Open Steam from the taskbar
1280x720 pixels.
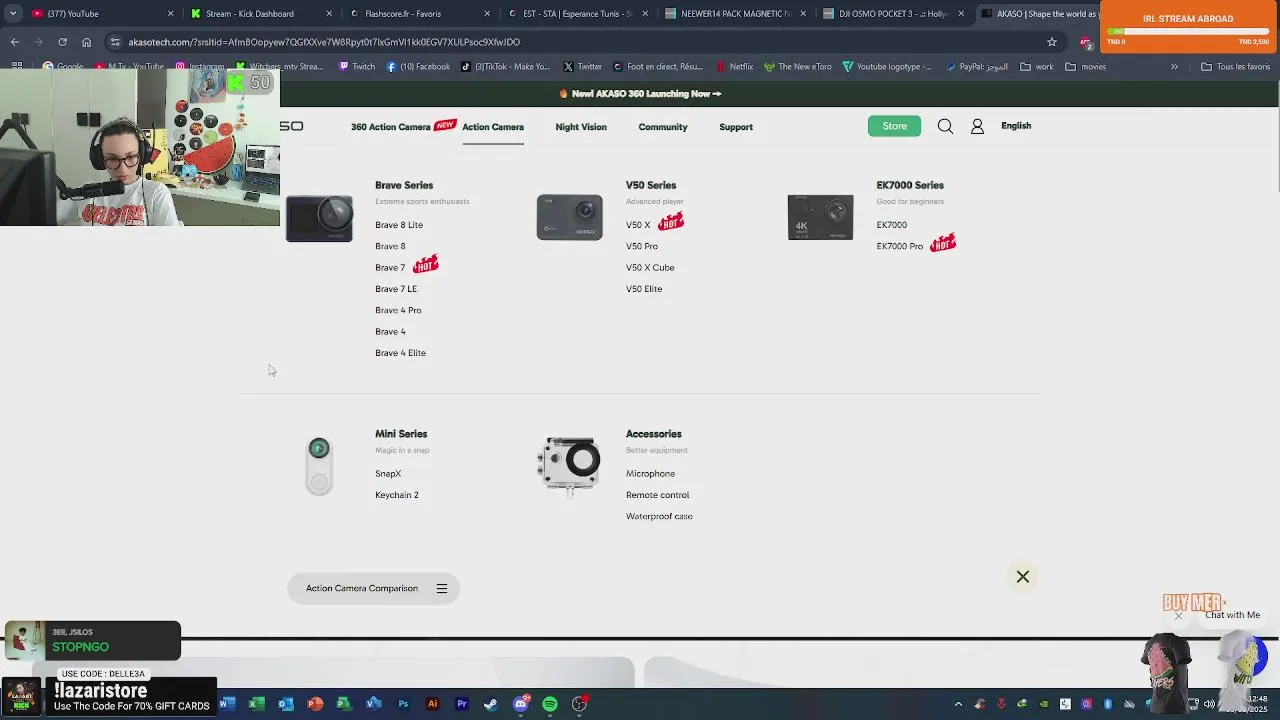coord(491,704)
